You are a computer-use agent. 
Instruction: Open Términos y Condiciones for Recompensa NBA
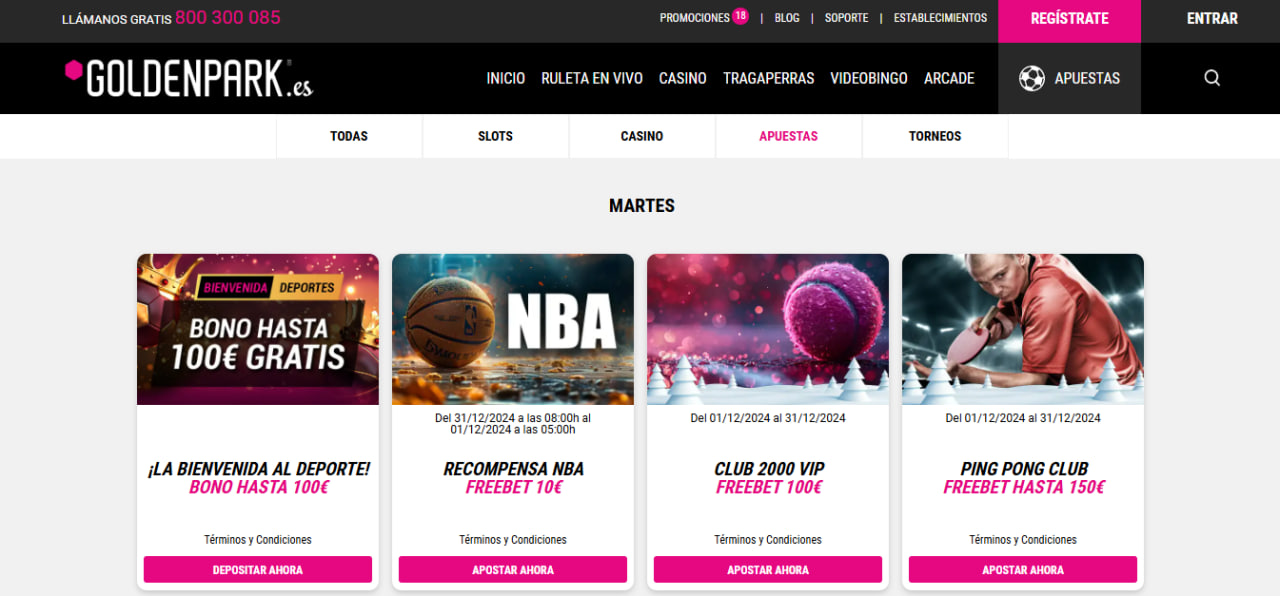[x=513, y=539]
